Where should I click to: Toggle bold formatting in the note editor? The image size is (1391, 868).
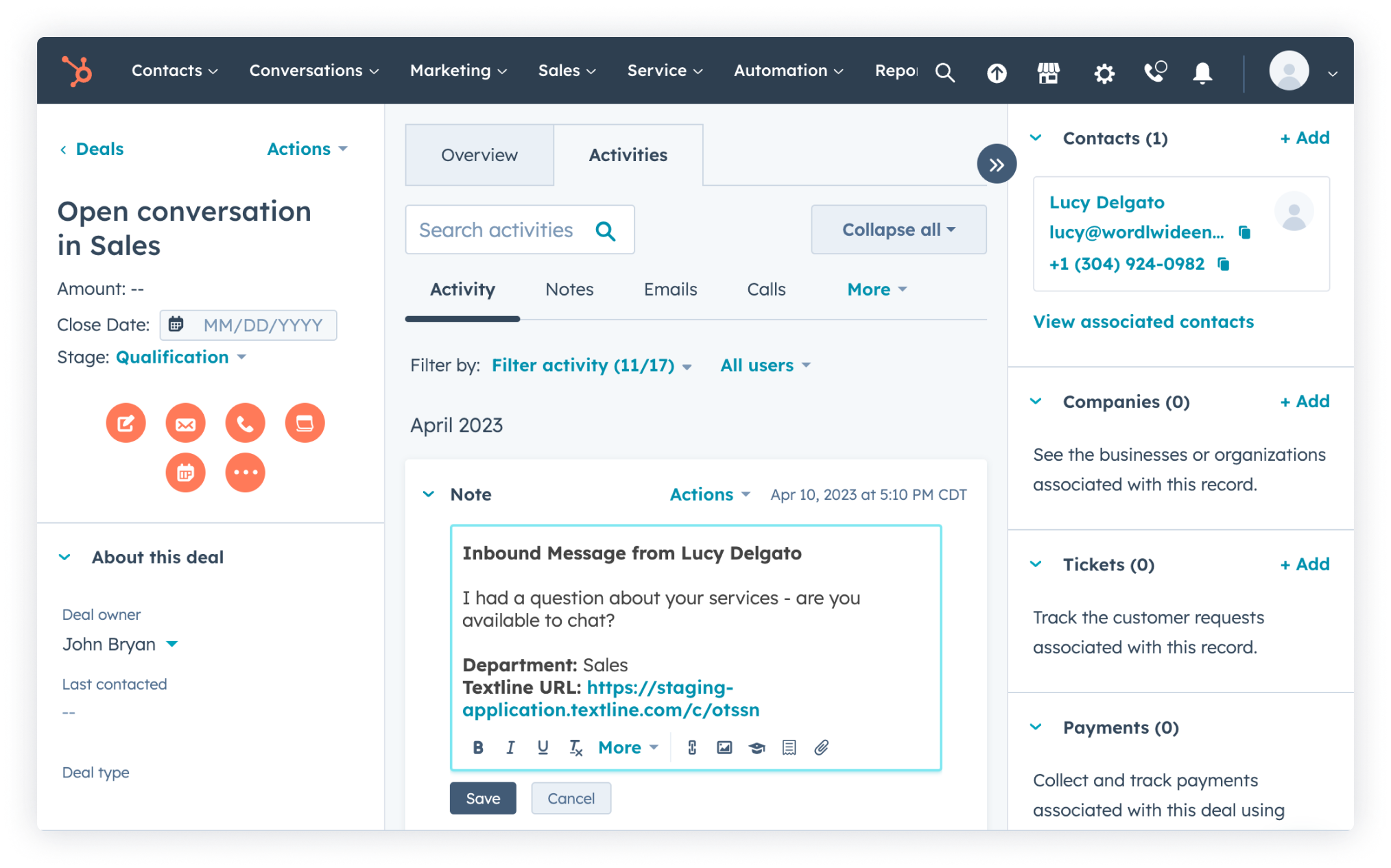click(x=478, y=747)
